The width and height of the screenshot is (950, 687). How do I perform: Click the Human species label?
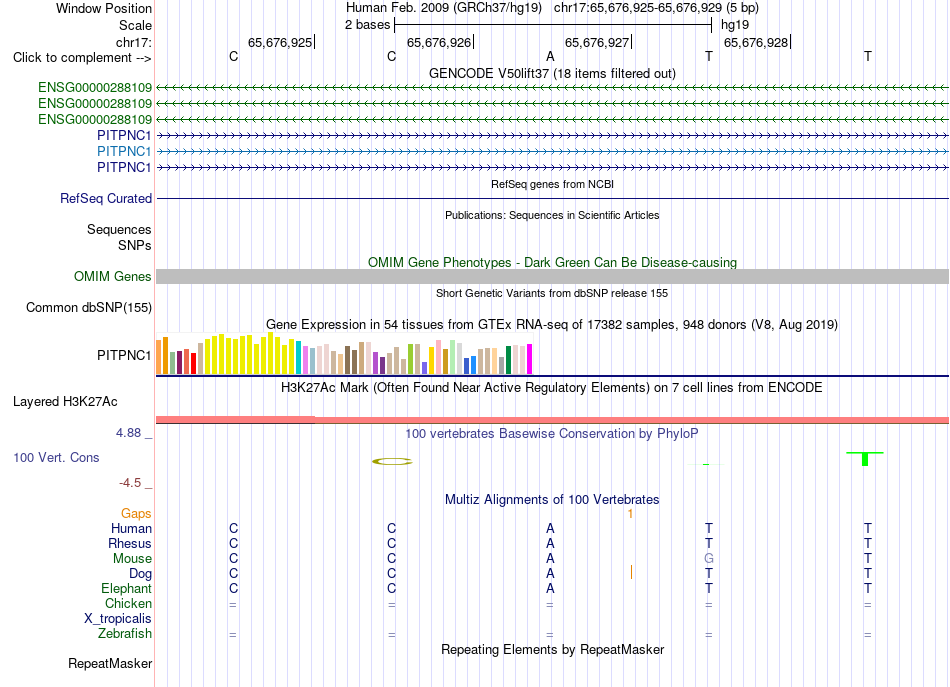tap(131, 528)
